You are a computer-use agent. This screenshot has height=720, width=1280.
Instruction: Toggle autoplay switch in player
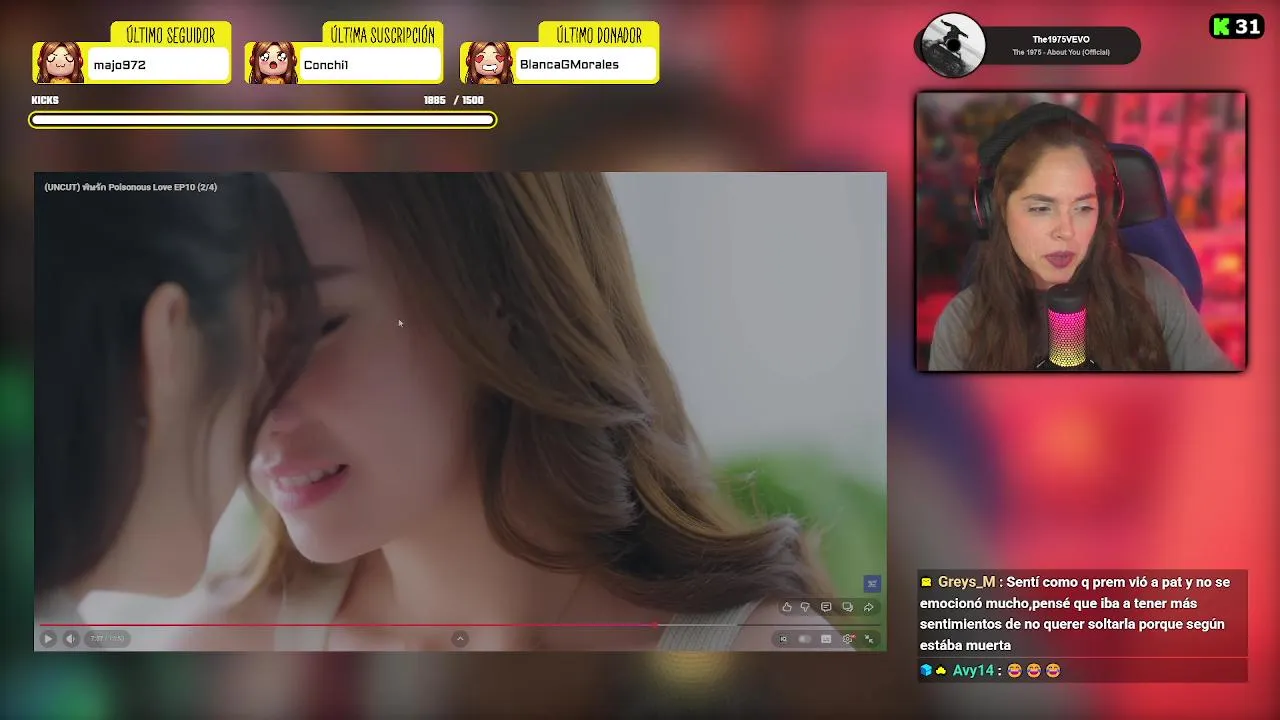[x=804, y=639]
